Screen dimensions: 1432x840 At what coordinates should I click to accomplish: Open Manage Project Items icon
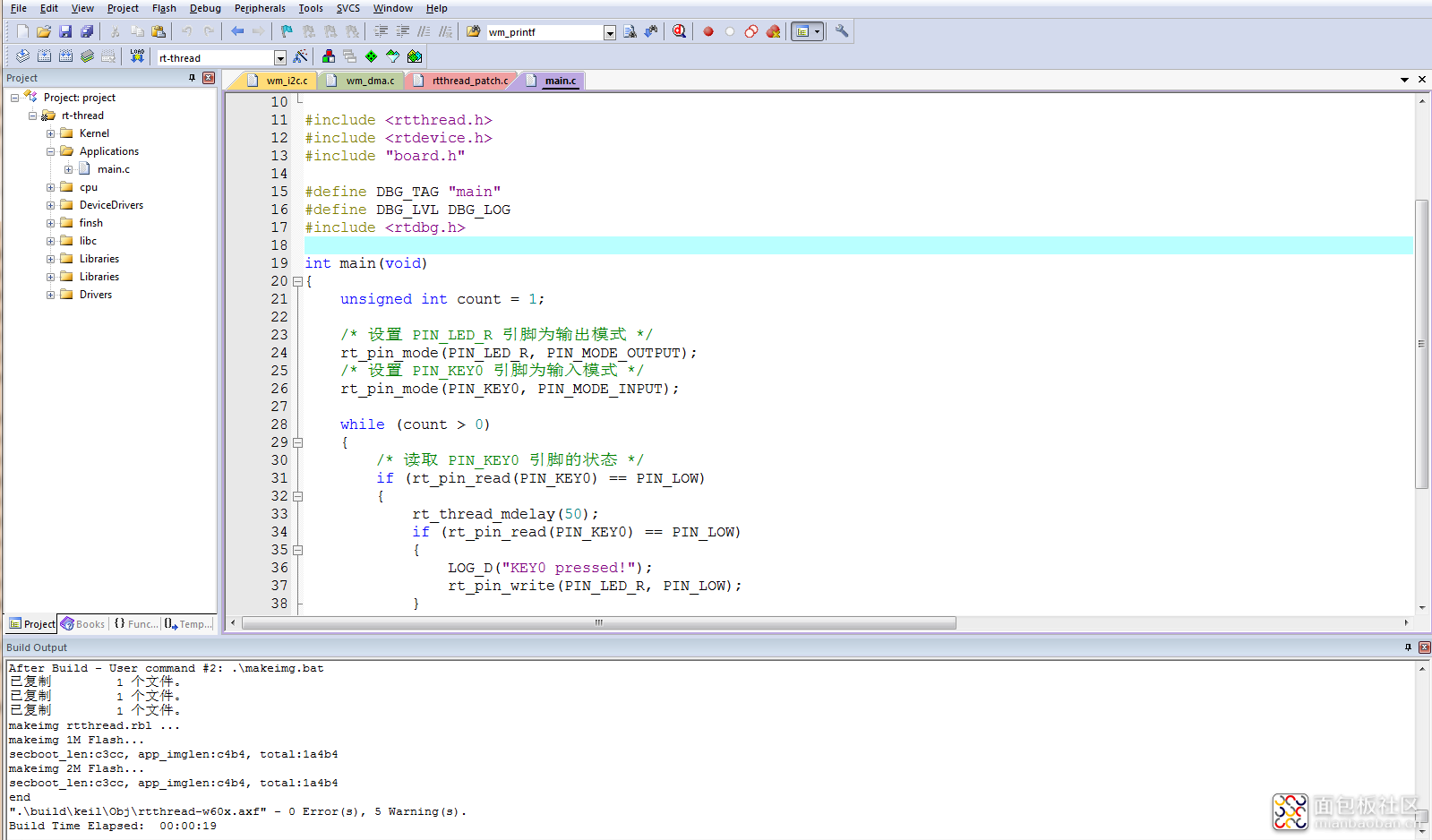pyautogui.click(x=329, y=56)
